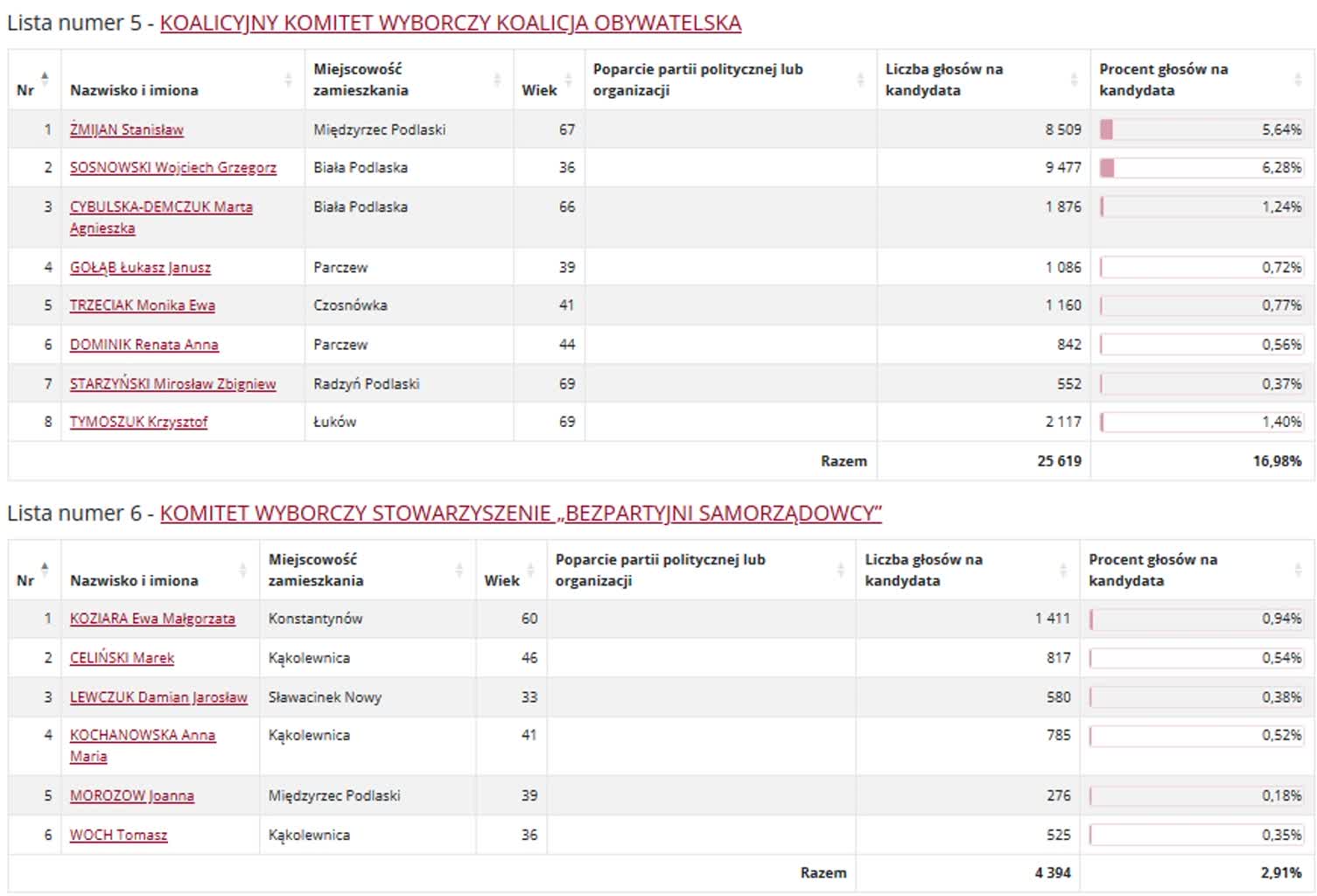This screenshot has width=1317, height=896.
Task: Click the Nazwisko i imiona header in List 5
Action: click(134, 90)
